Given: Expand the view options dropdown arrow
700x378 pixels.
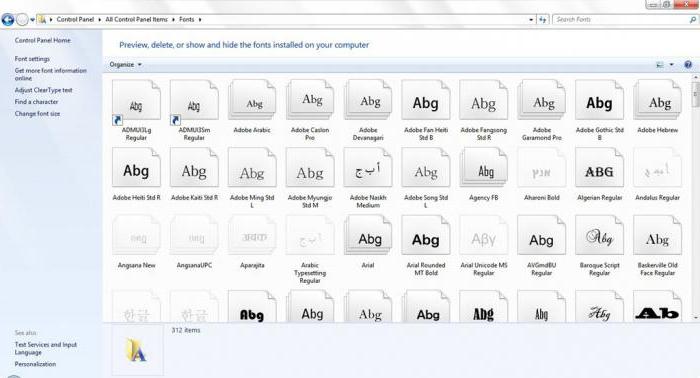Looking at the screenshot, I should [x=671, y=65].
